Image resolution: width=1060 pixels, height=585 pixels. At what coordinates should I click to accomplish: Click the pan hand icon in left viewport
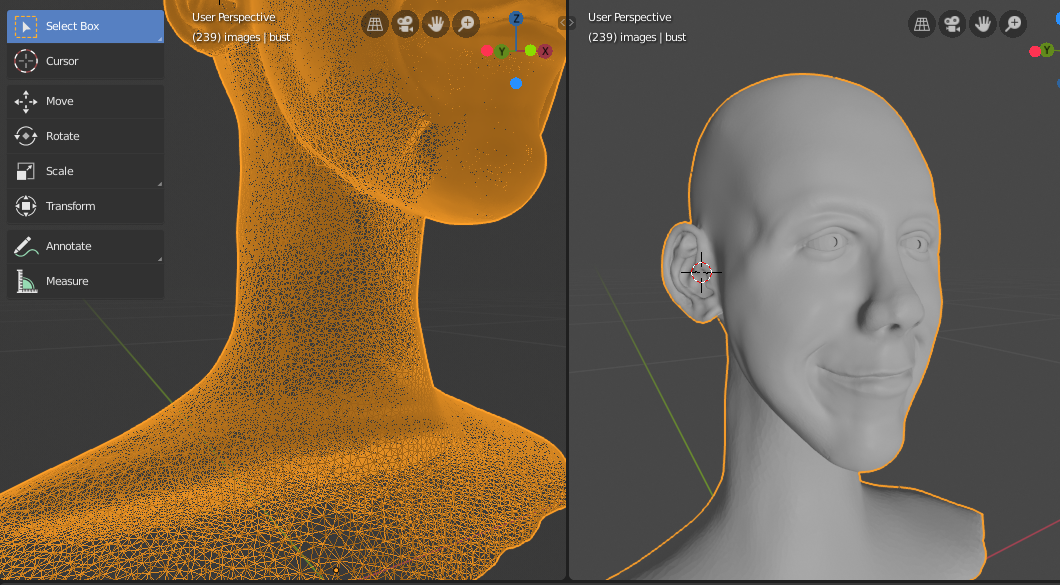coord(435,24)
